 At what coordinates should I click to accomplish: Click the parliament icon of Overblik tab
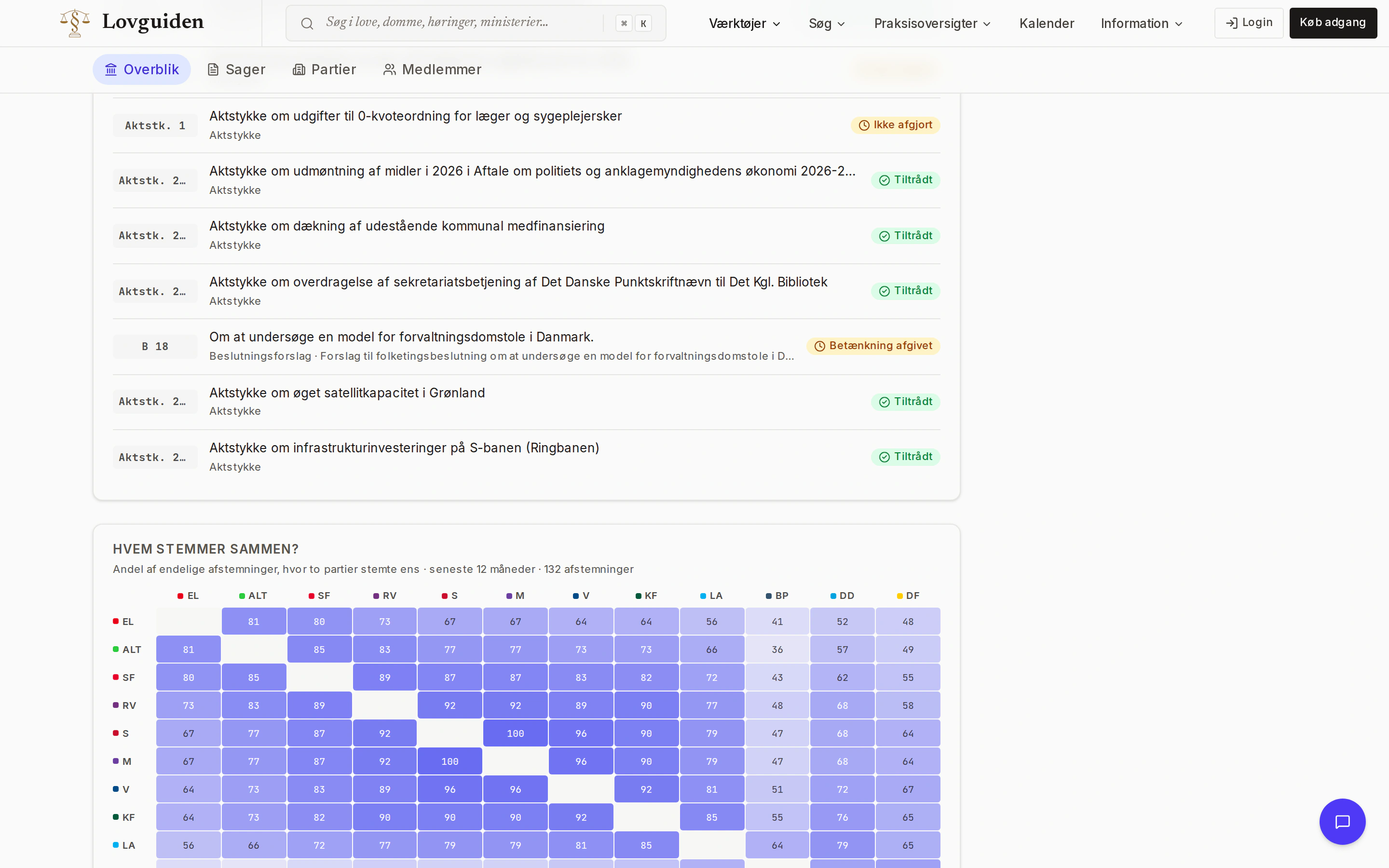click(x=111, y=69)
